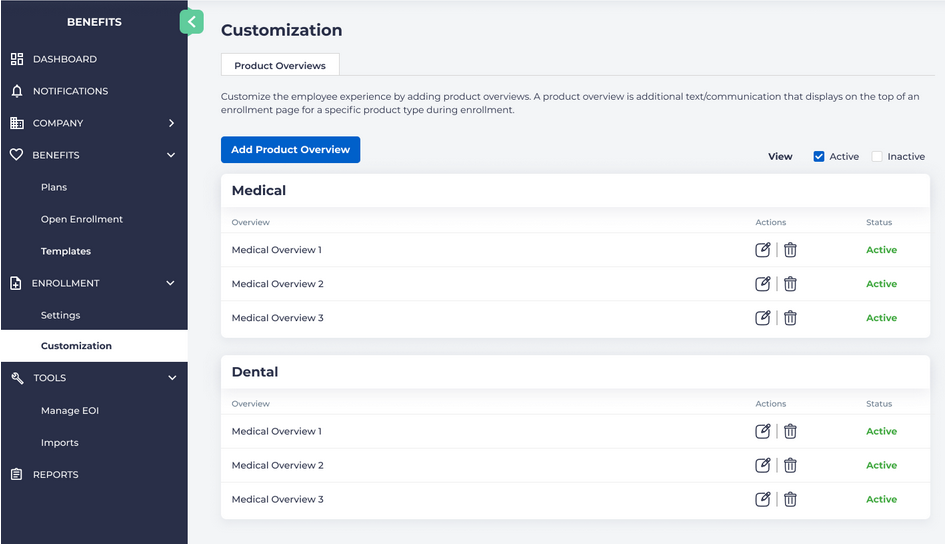Expand the Company menu chevron
The image size is (945, 544).
171,123
